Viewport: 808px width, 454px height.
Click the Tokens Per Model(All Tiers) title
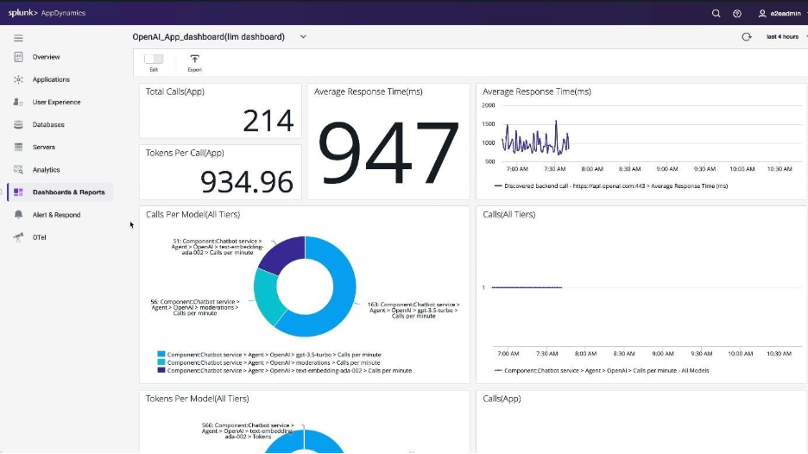pos(197,398)
